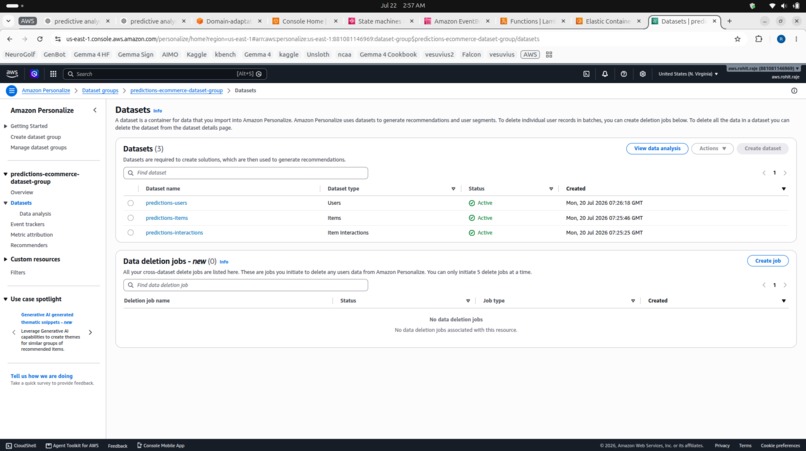Sort deletion jobs by Job type arrow

click(633, 301)
